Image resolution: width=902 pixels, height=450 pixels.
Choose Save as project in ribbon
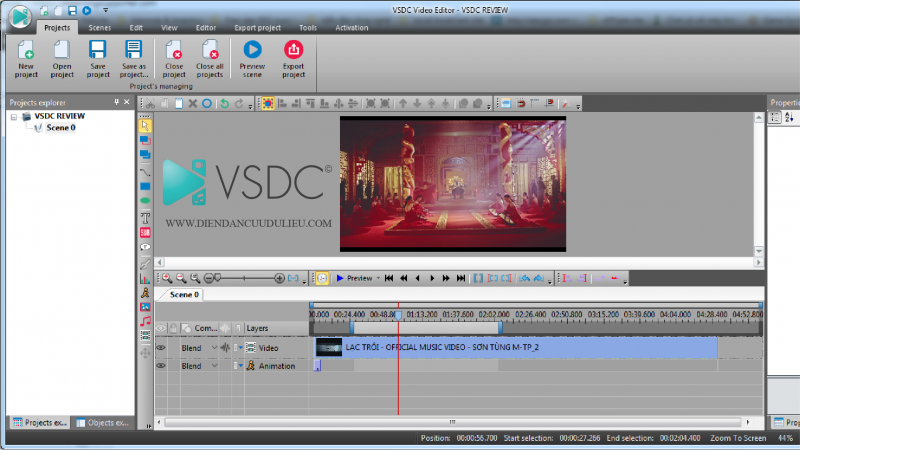pyautogui.click(x=134, y=59)
